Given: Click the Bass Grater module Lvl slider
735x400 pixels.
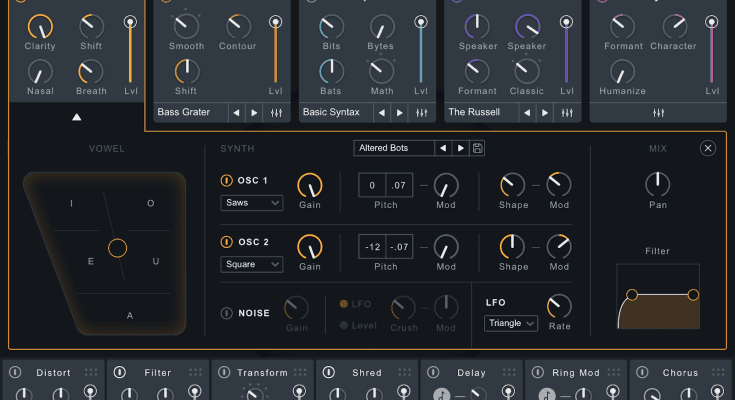Looking at the screenshot, I should point(274,50).
